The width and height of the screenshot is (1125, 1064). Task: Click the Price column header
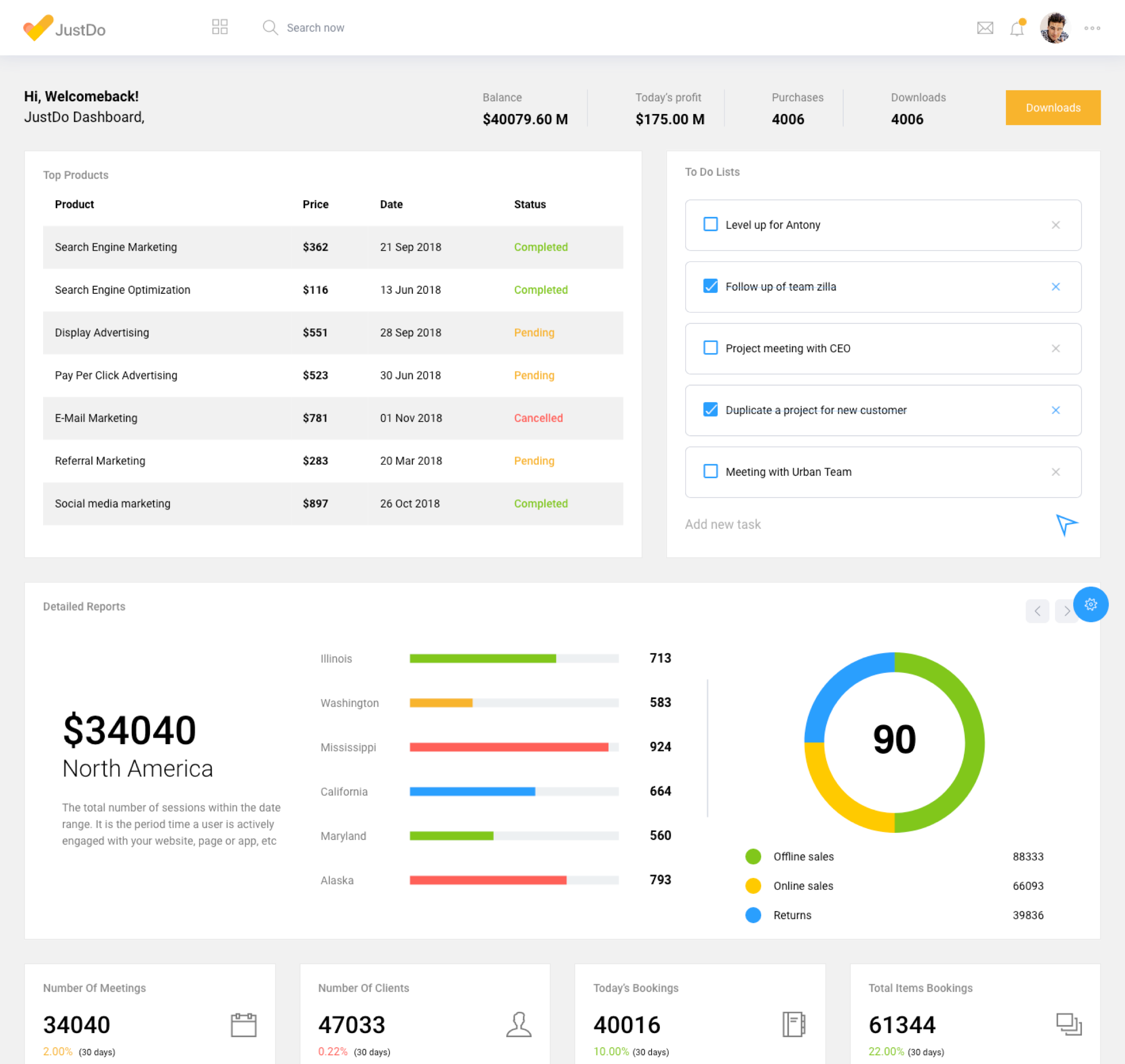pyautogui.click(x=315, y=204)
